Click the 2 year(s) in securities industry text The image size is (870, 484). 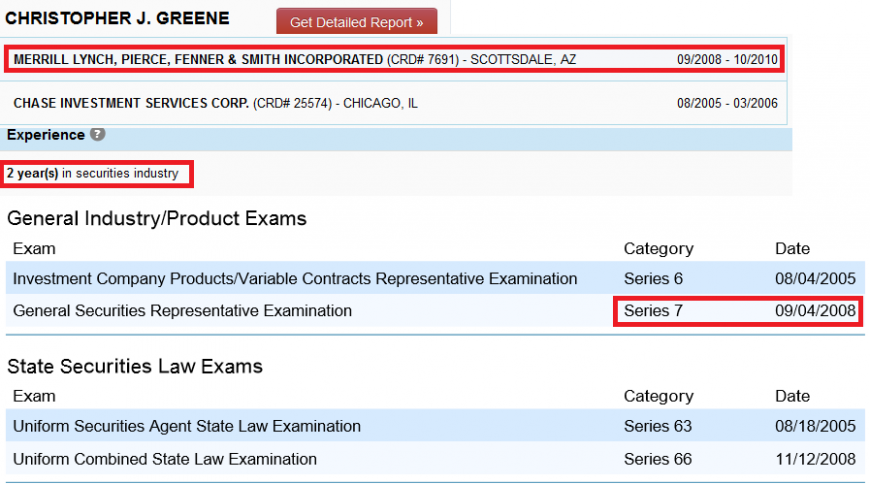click(x=93, y=173)
